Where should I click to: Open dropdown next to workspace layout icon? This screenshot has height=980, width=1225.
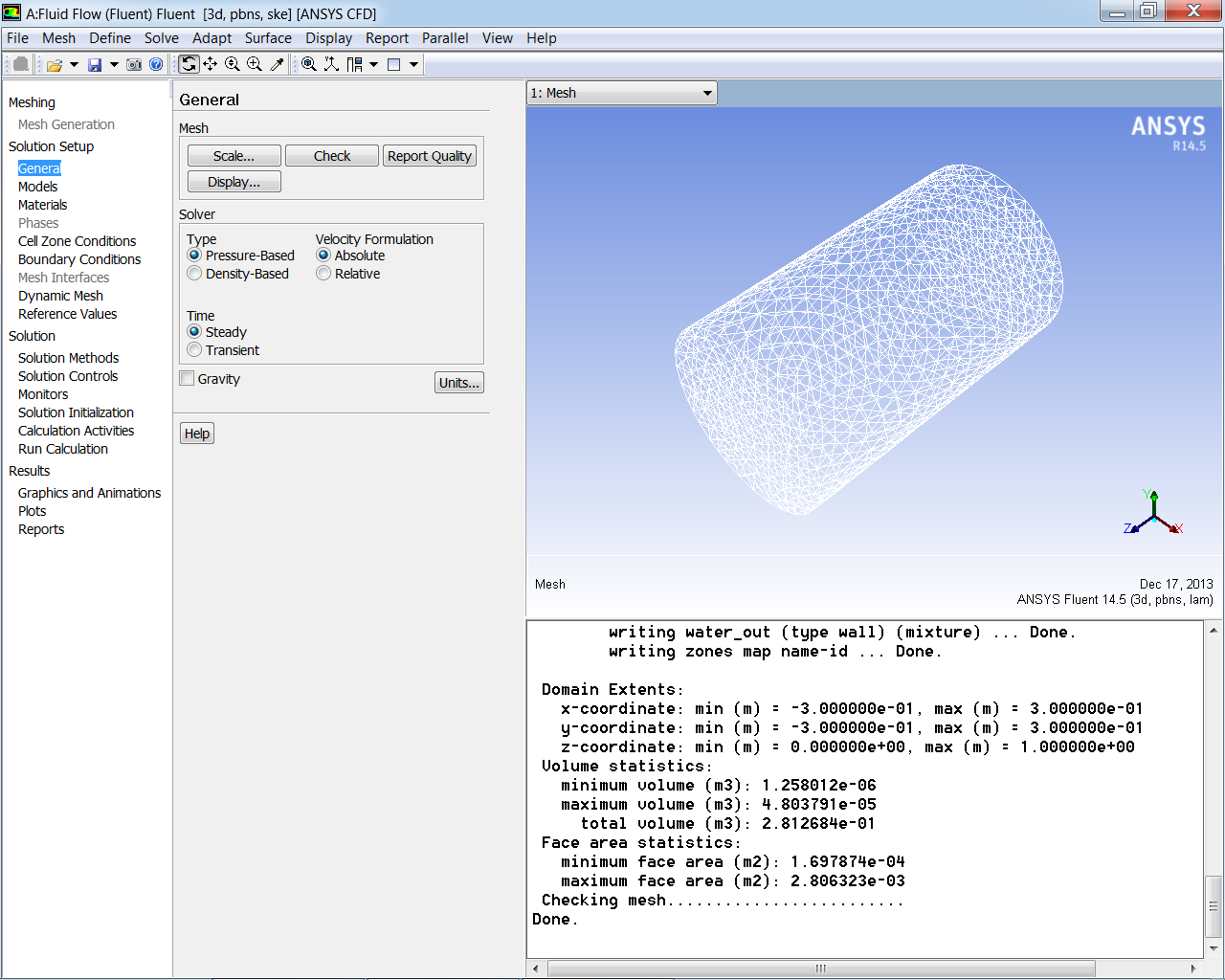coord(373,64)
